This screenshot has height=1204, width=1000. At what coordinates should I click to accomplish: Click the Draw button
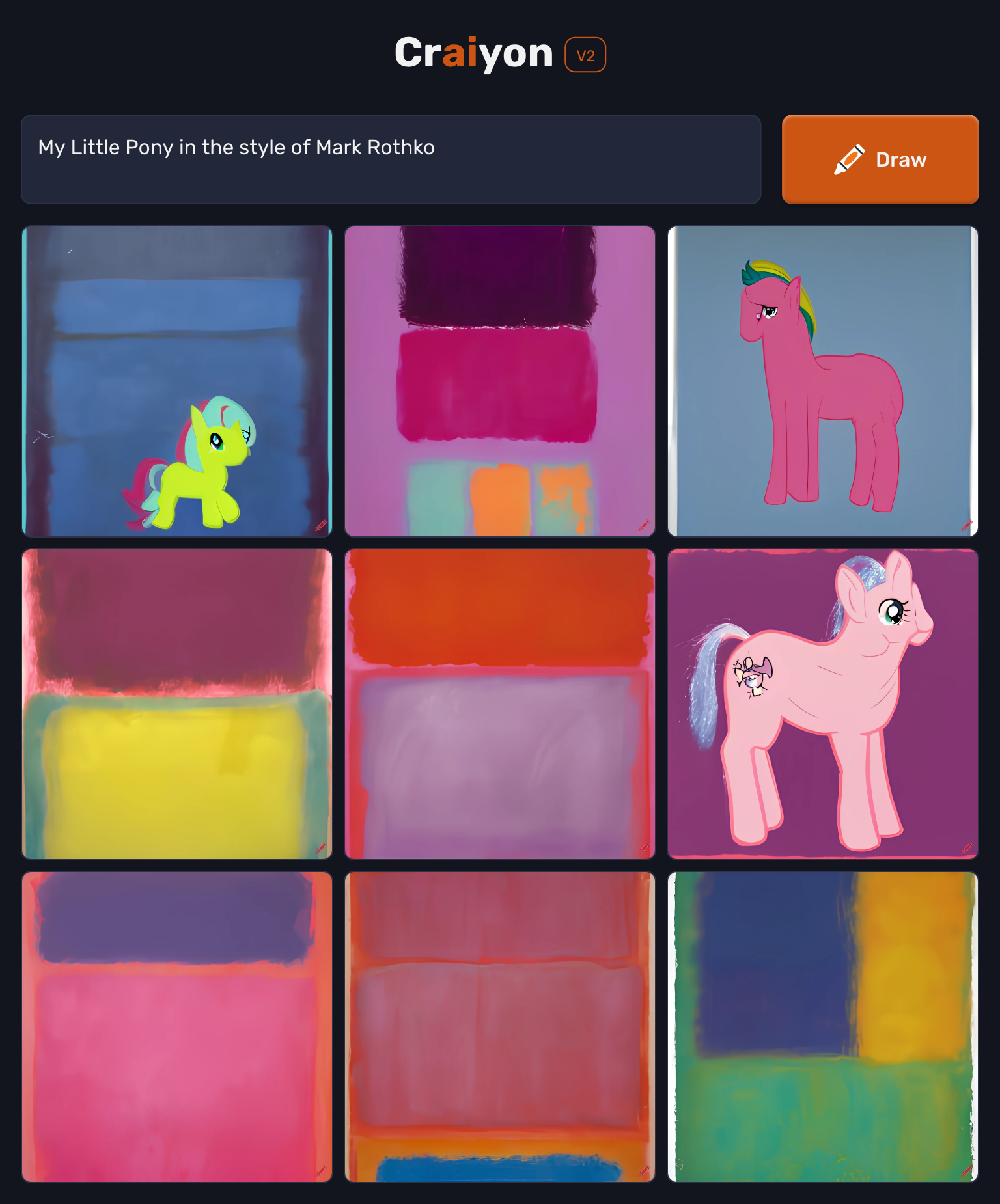click(x=880, y=159)
